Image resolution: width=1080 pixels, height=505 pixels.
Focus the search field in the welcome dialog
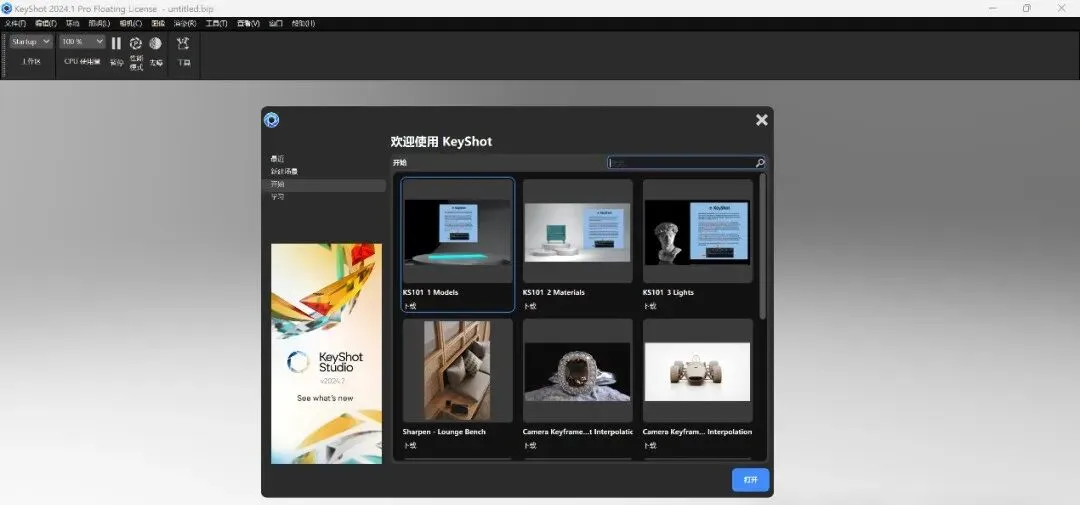(x=686, y=163)
